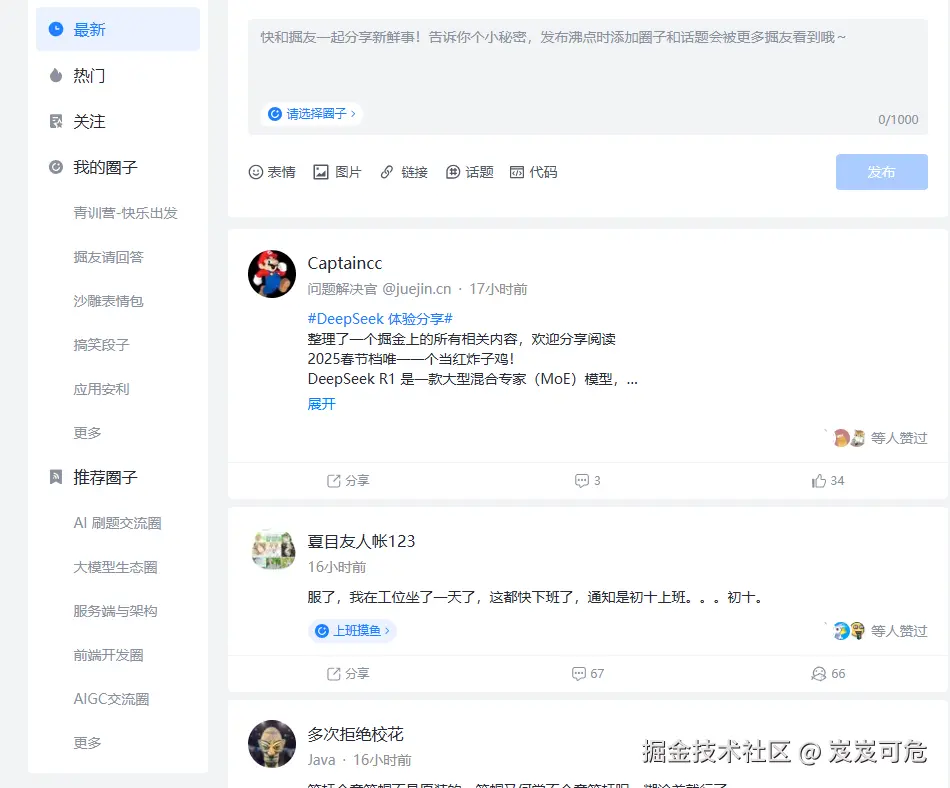Switch to the 关注 feed
Image resolution: width=950 pixels, height=788 pixels.
tap(89, 121)
